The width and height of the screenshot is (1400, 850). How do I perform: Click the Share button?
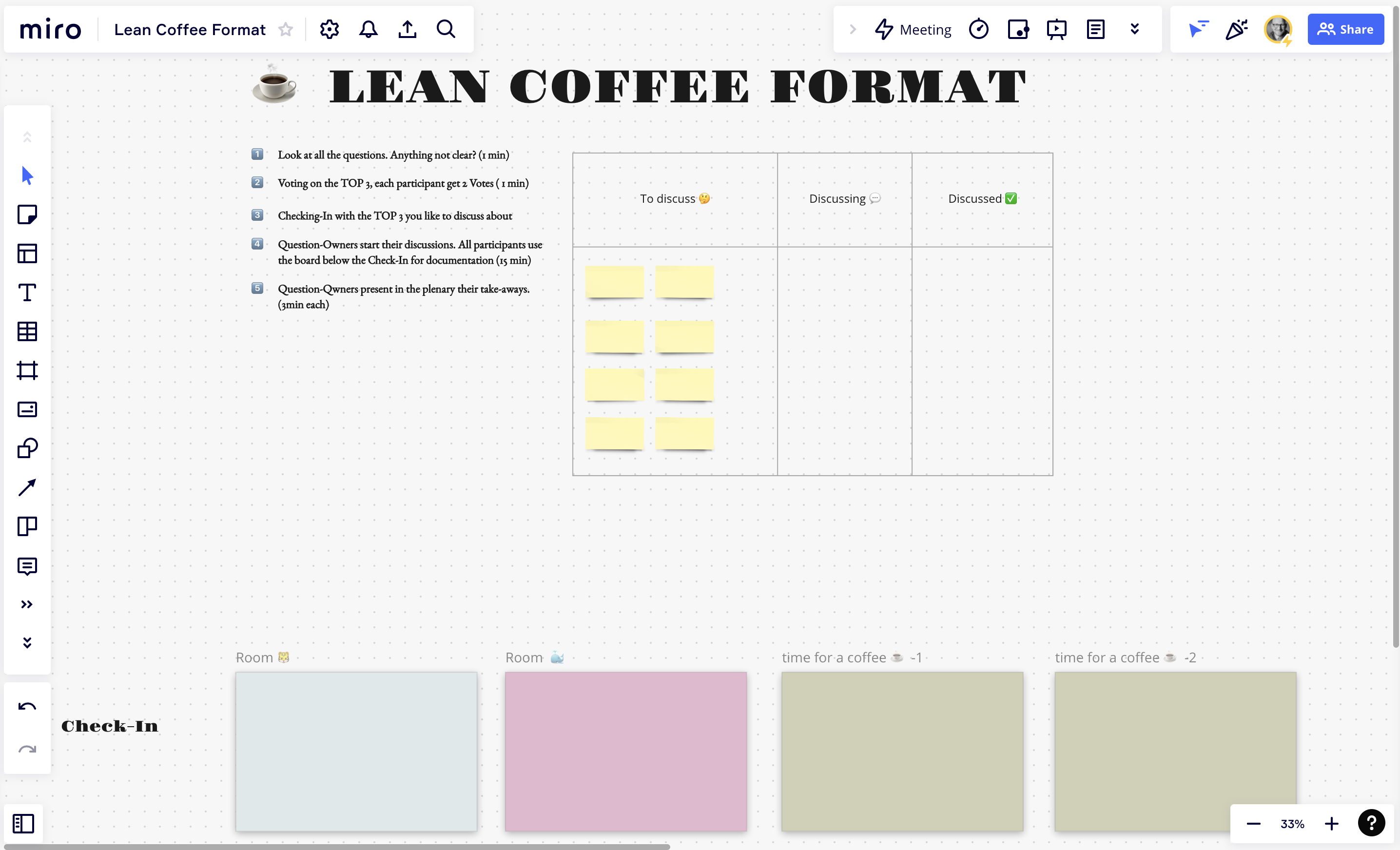click(x=1345, y=30)
